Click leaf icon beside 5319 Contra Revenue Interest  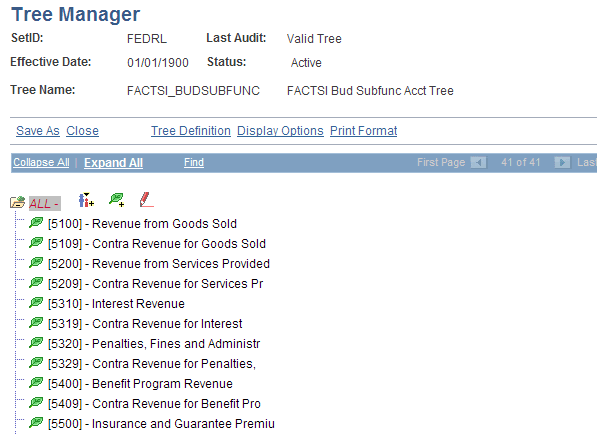tap(36, 322)
